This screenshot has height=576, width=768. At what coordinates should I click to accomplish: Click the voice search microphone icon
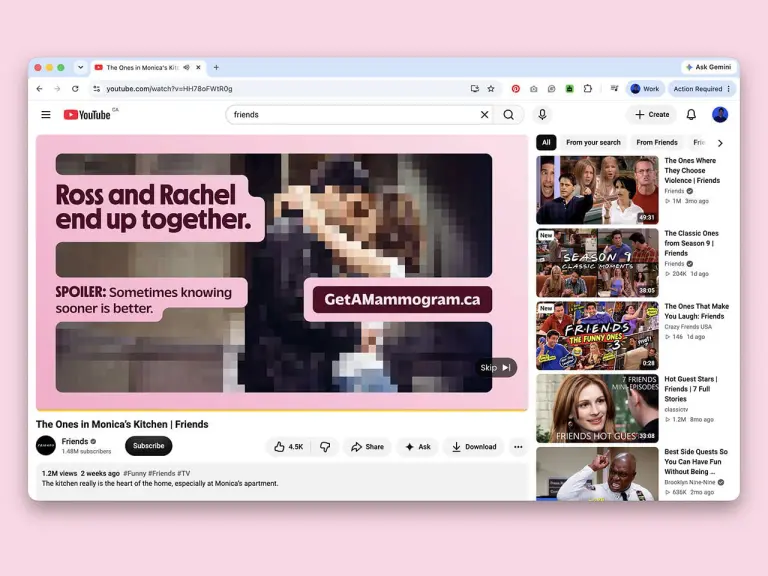542,115
